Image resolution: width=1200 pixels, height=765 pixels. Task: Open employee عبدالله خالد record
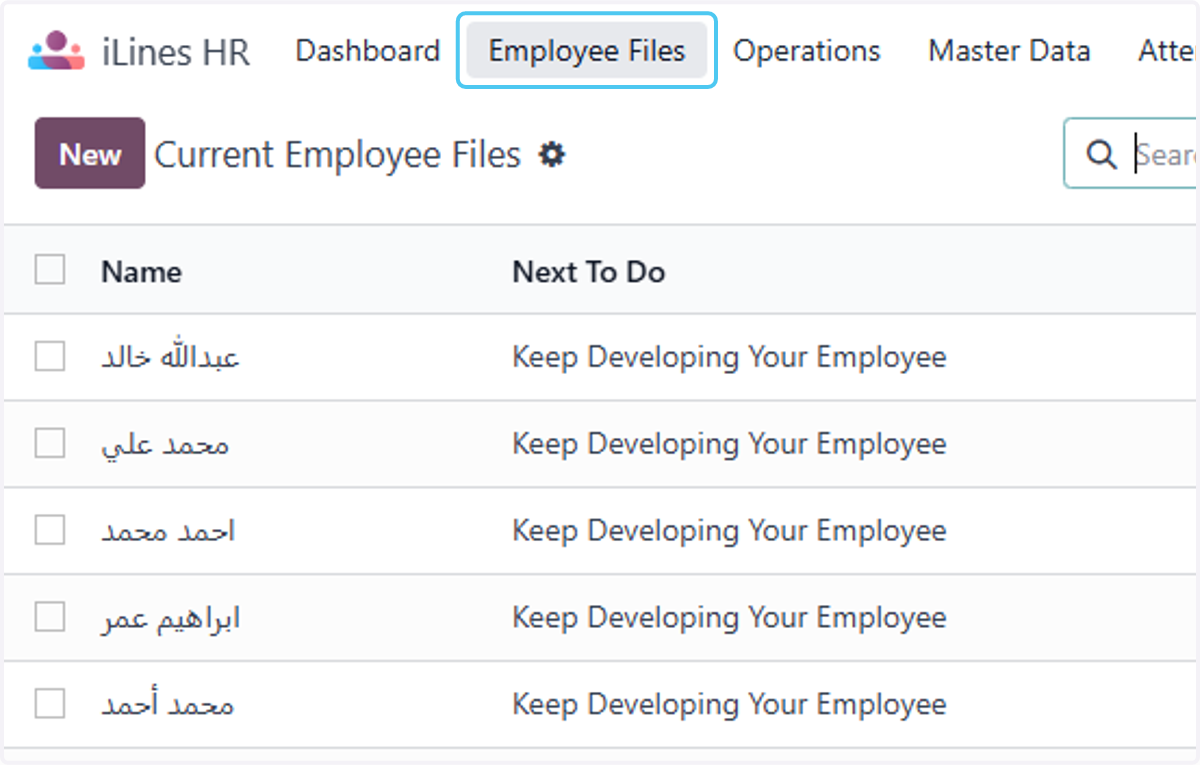coord(171,357)
